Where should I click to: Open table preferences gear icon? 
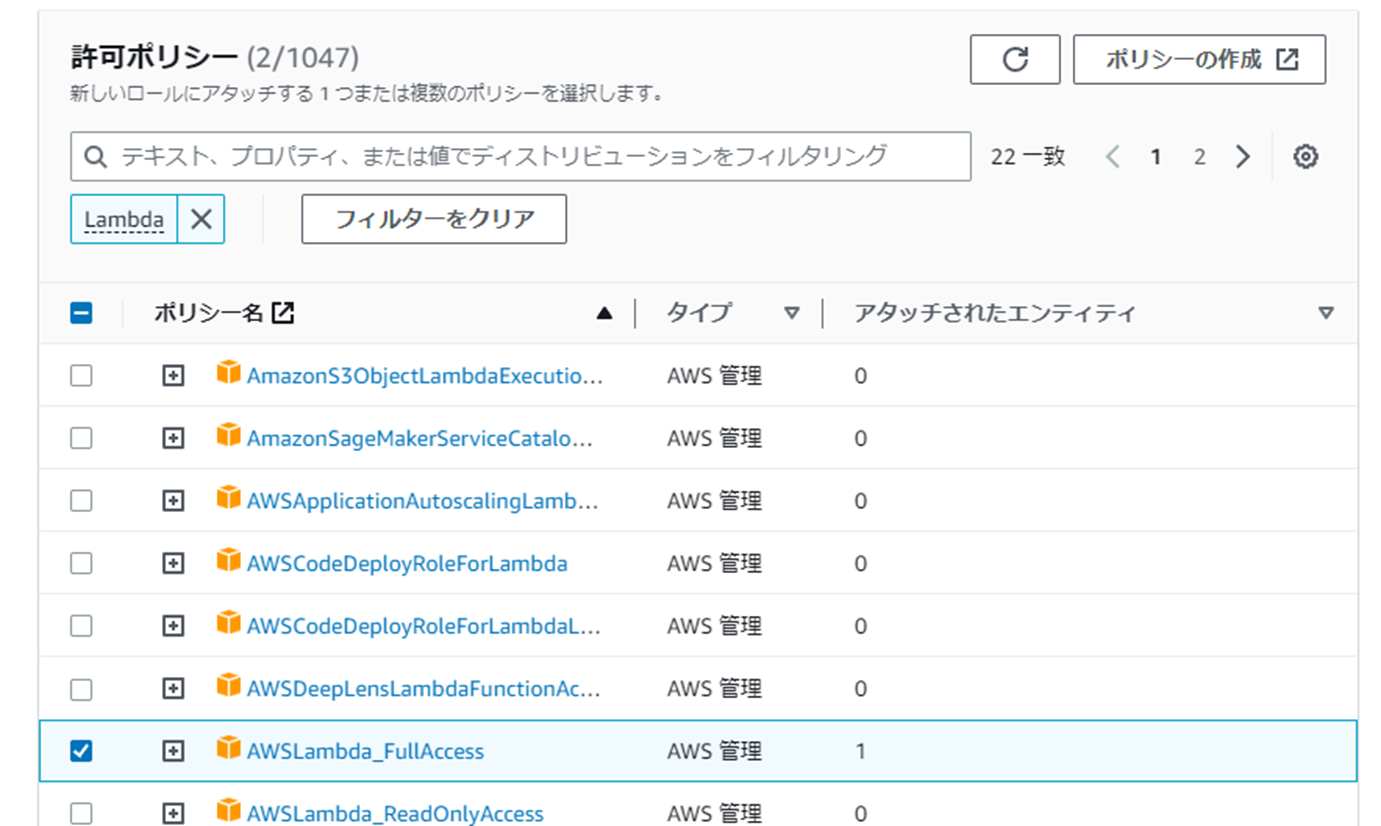point(1305,157)
